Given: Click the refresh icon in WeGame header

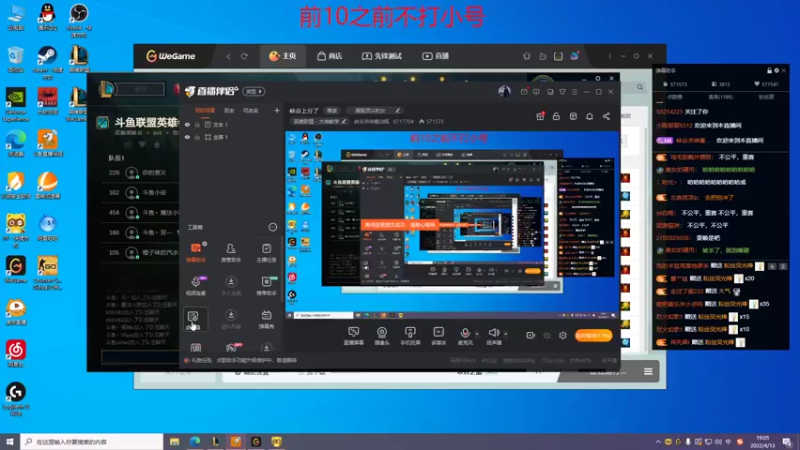Looking at the screenshot, I should click(x=244, y=56).
